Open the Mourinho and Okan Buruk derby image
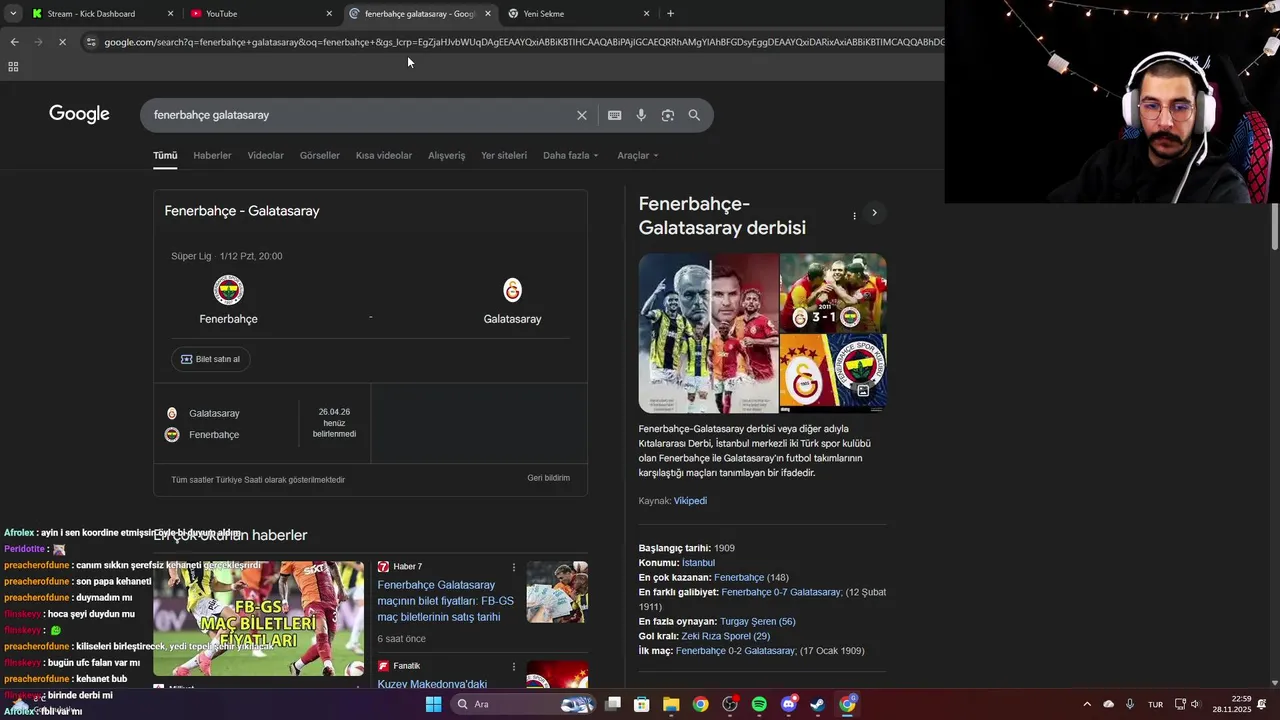This screenshot has height=720, width=1280. coord(708,333)
